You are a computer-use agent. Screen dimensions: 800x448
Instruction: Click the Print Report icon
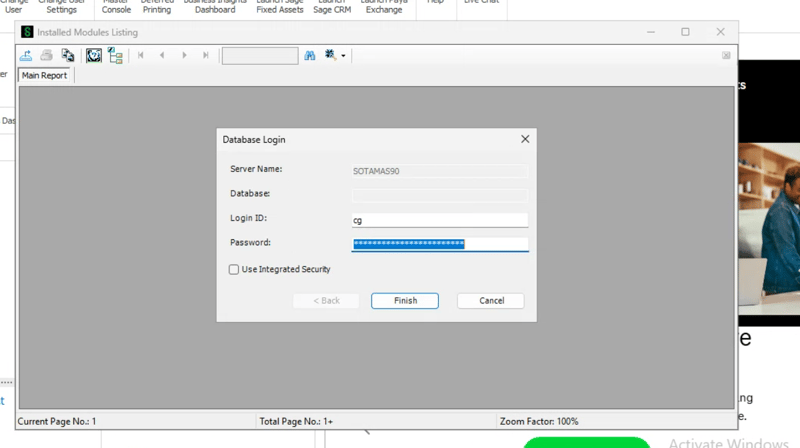pos(46,56)
